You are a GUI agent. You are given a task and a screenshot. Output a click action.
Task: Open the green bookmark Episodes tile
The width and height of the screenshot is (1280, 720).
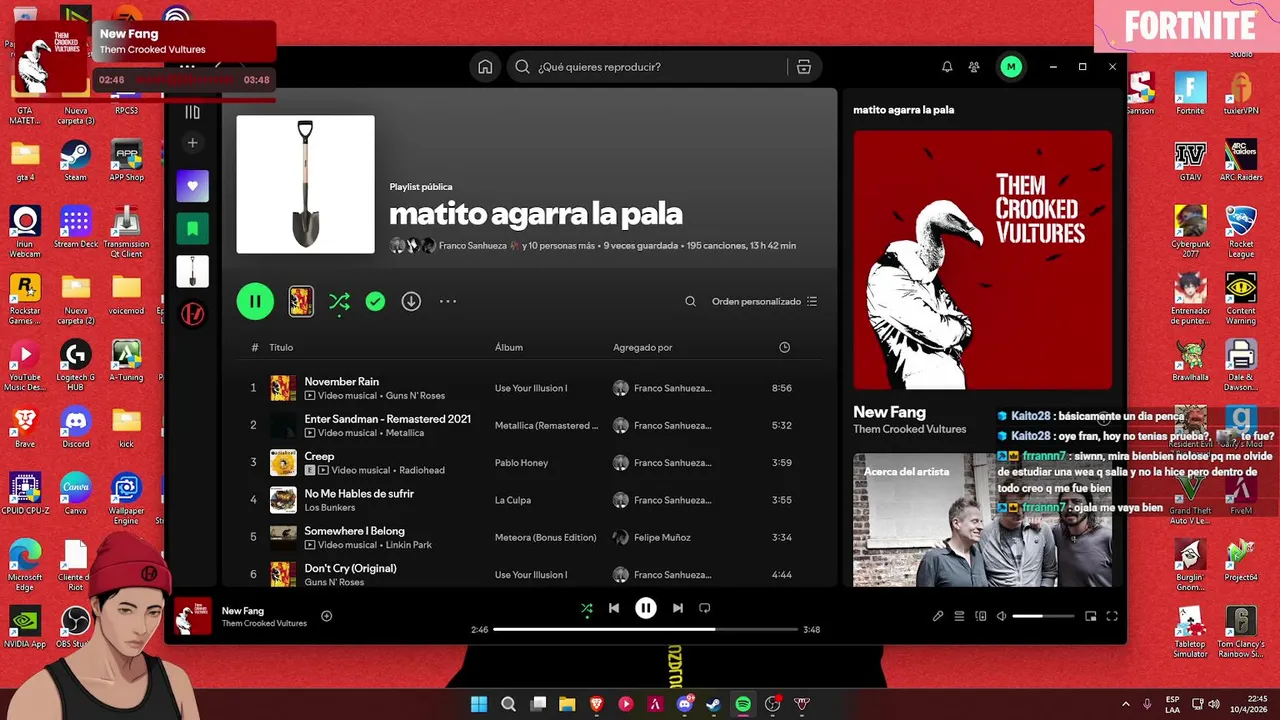coord(193,229)
